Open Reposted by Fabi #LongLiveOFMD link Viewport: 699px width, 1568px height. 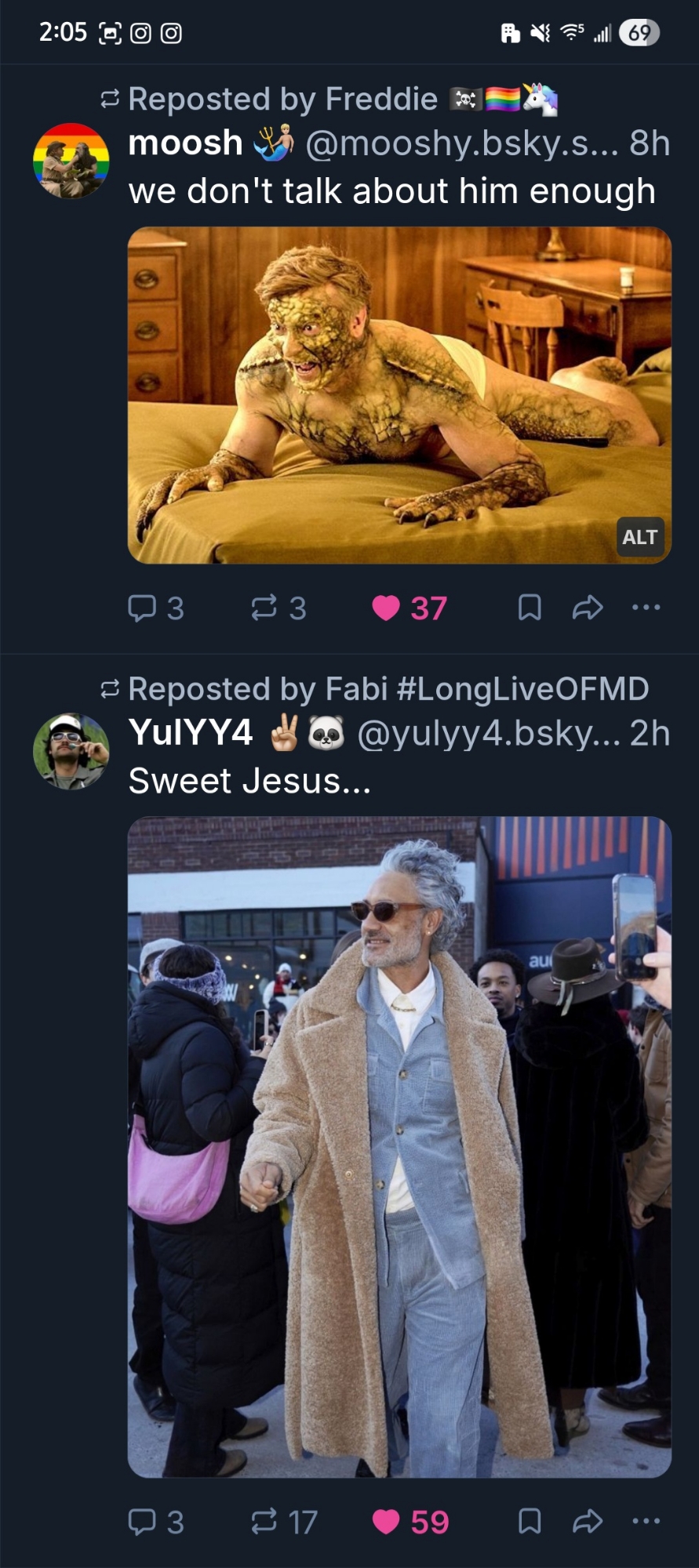tap(388, 689)
